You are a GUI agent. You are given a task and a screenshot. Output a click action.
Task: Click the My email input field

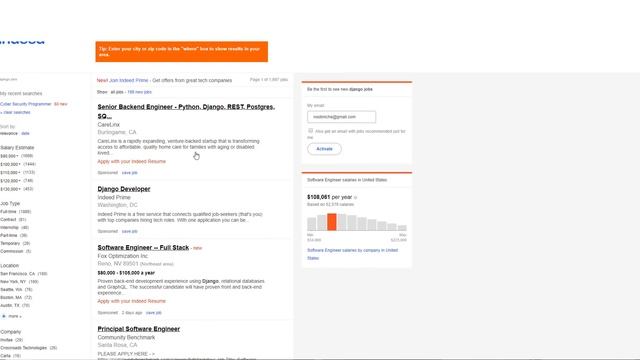click(x=341, y=117)
